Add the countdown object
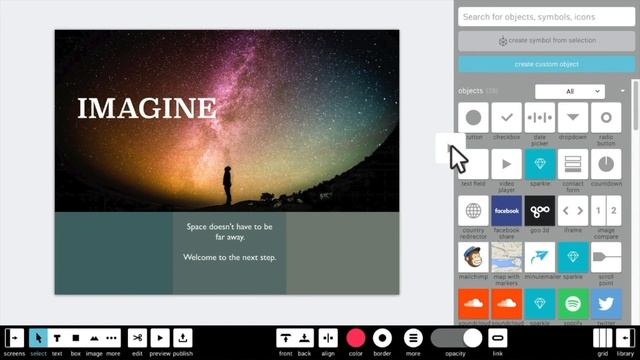 click(x=606, y=164)
